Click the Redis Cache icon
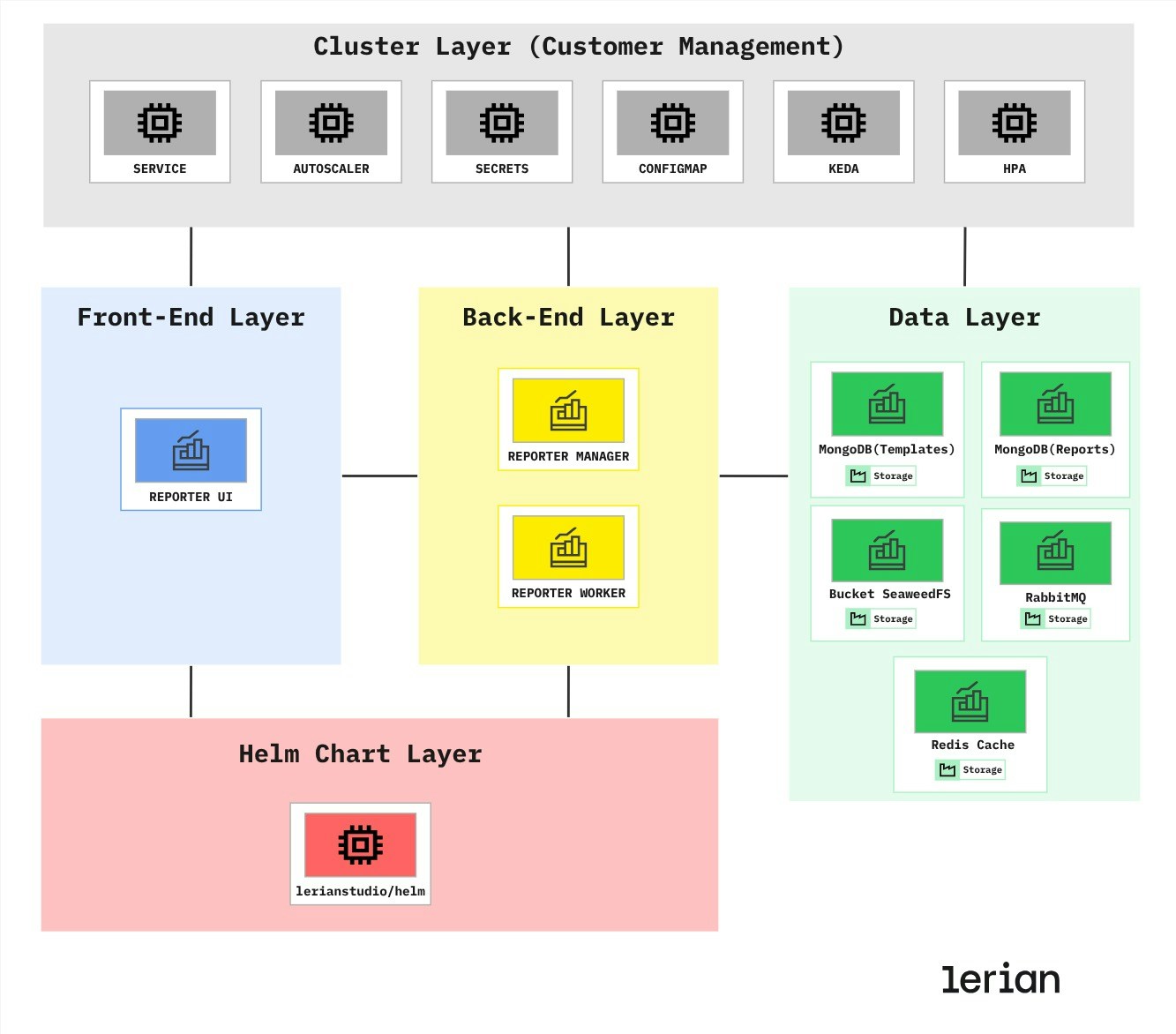This screenshot has width=1176, height=1034. click(x=970, y=700)
